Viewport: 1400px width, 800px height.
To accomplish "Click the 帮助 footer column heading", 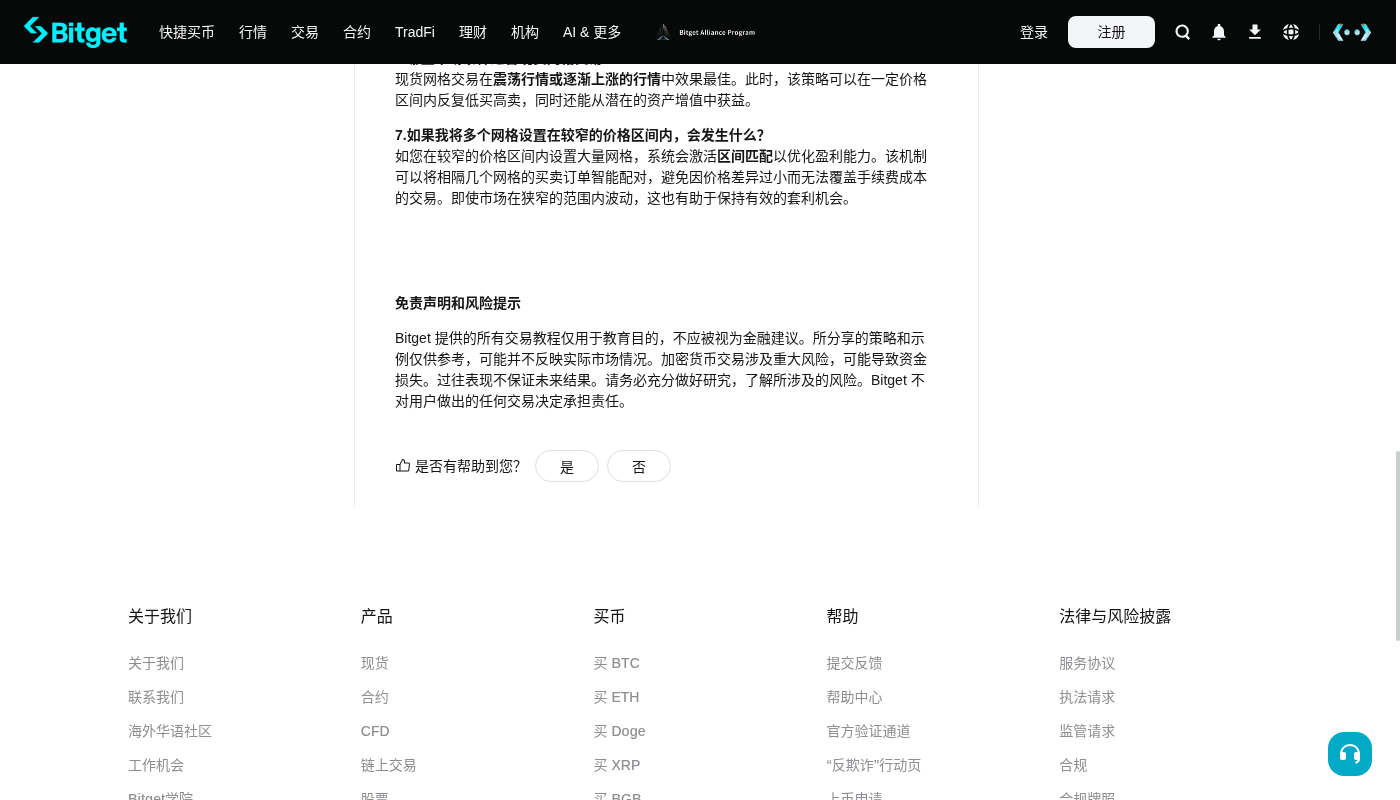I will click(843, 616).
